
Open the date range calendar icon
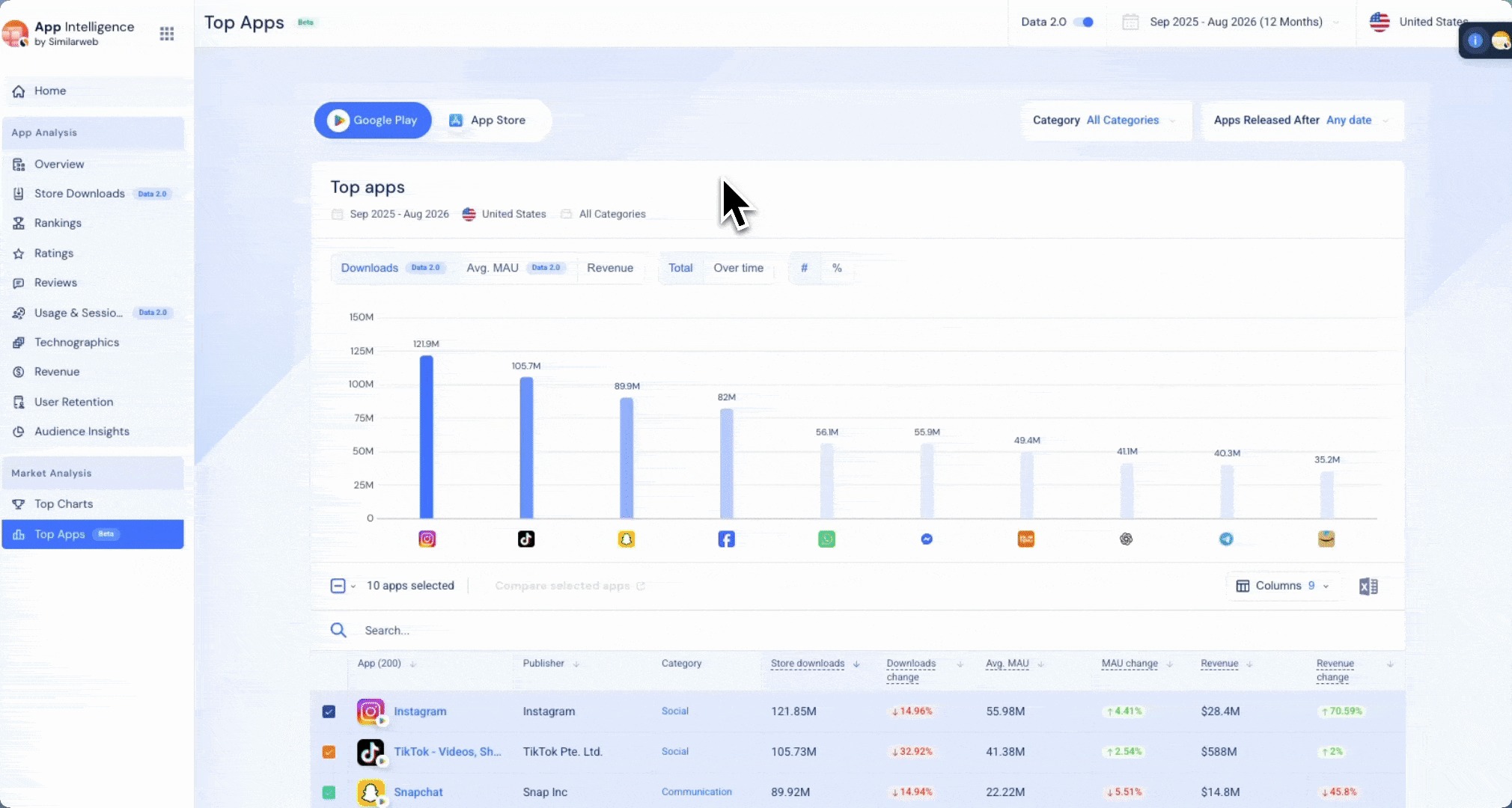tap(1130, 22)
